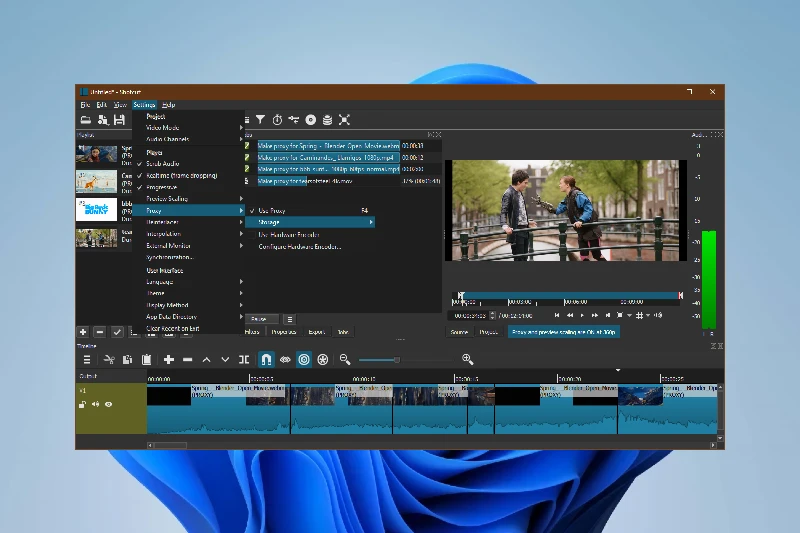The image size is (800, 533).
Task: Click the playlist add plus button
Action: (83, 332)
